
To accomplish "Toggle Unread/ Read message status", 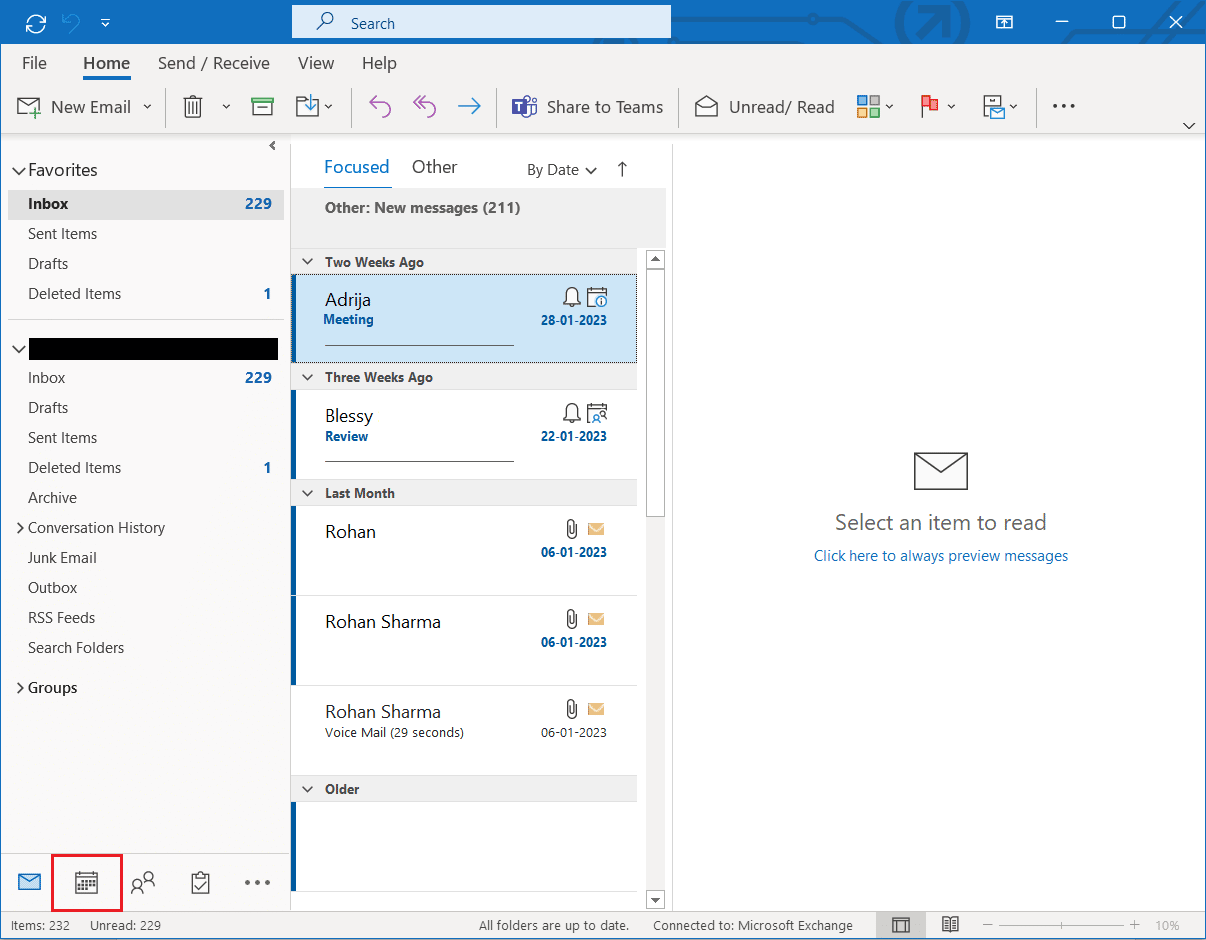I will coord(765,107).
